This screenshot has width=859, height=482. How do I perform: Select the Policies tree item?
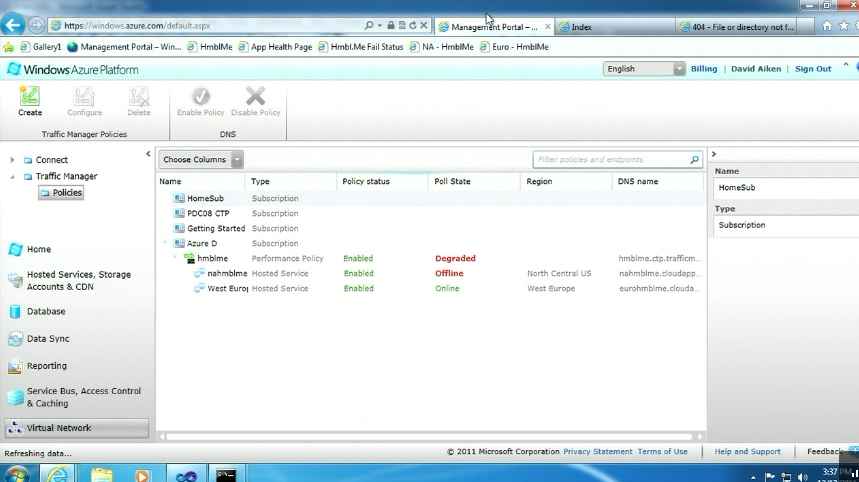61,193
